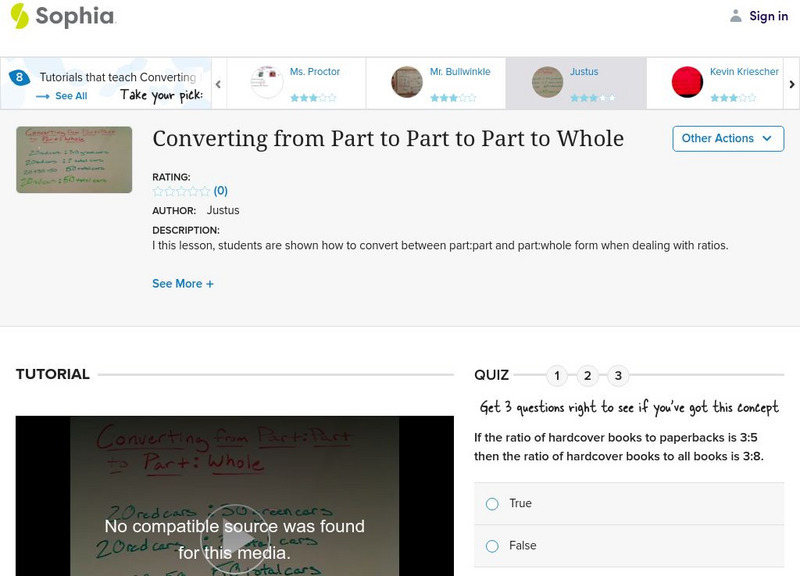Select Ms. Proctor's star rating
The height and width of the screenshot is (576, 800).
[313, 98]
